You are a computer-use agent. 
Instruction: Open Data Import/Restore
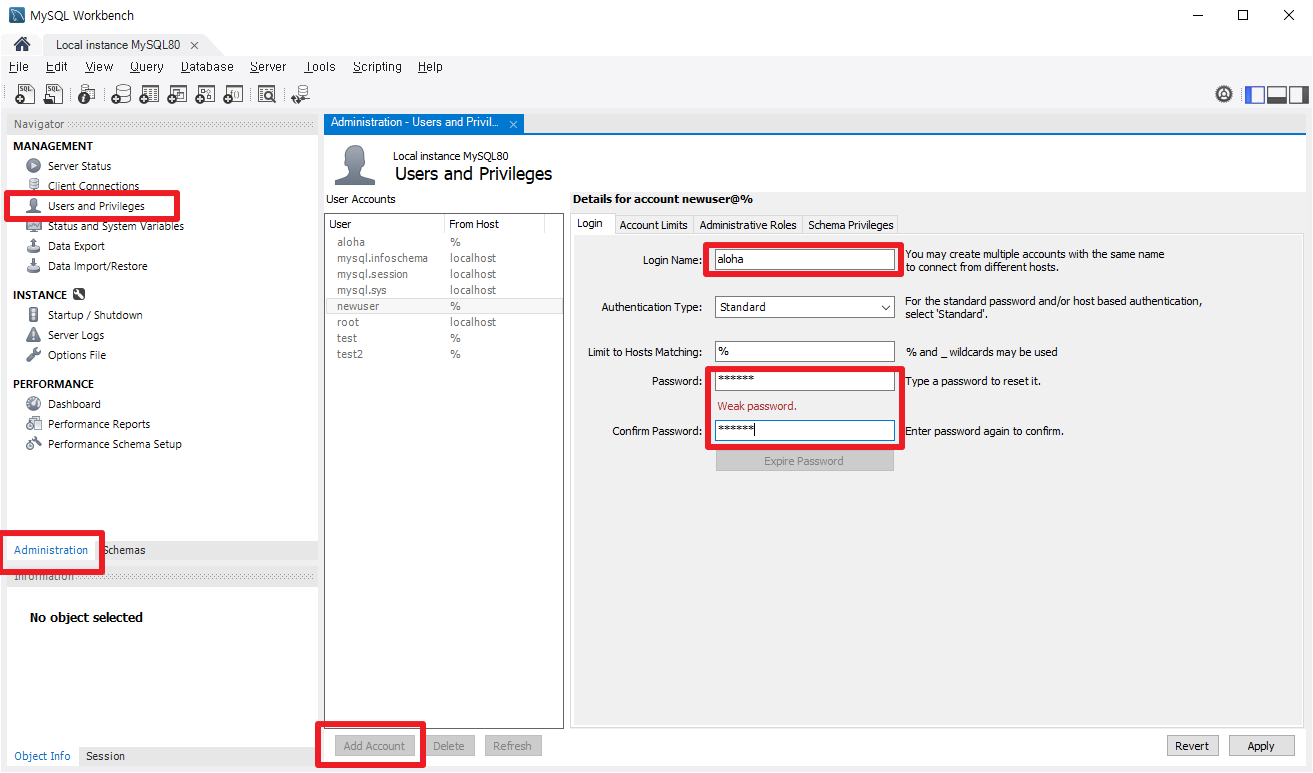click(x=97, y=266)
